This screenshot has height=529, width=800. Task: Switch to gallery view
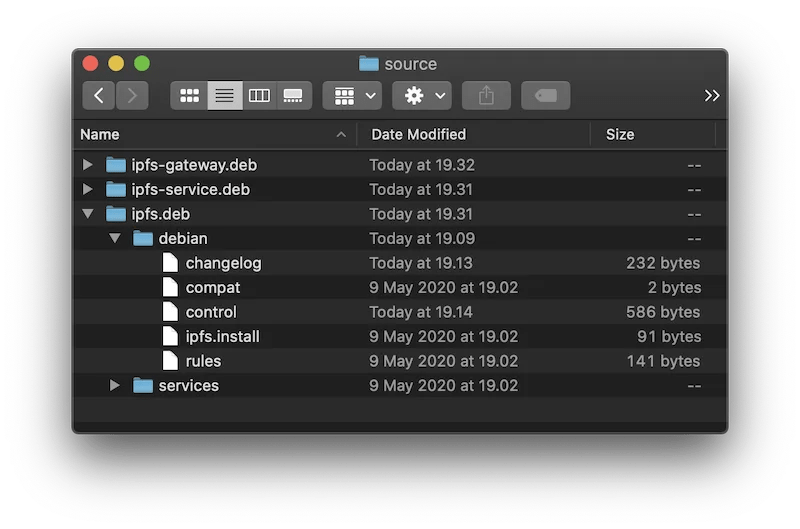[x=293, y=95]
